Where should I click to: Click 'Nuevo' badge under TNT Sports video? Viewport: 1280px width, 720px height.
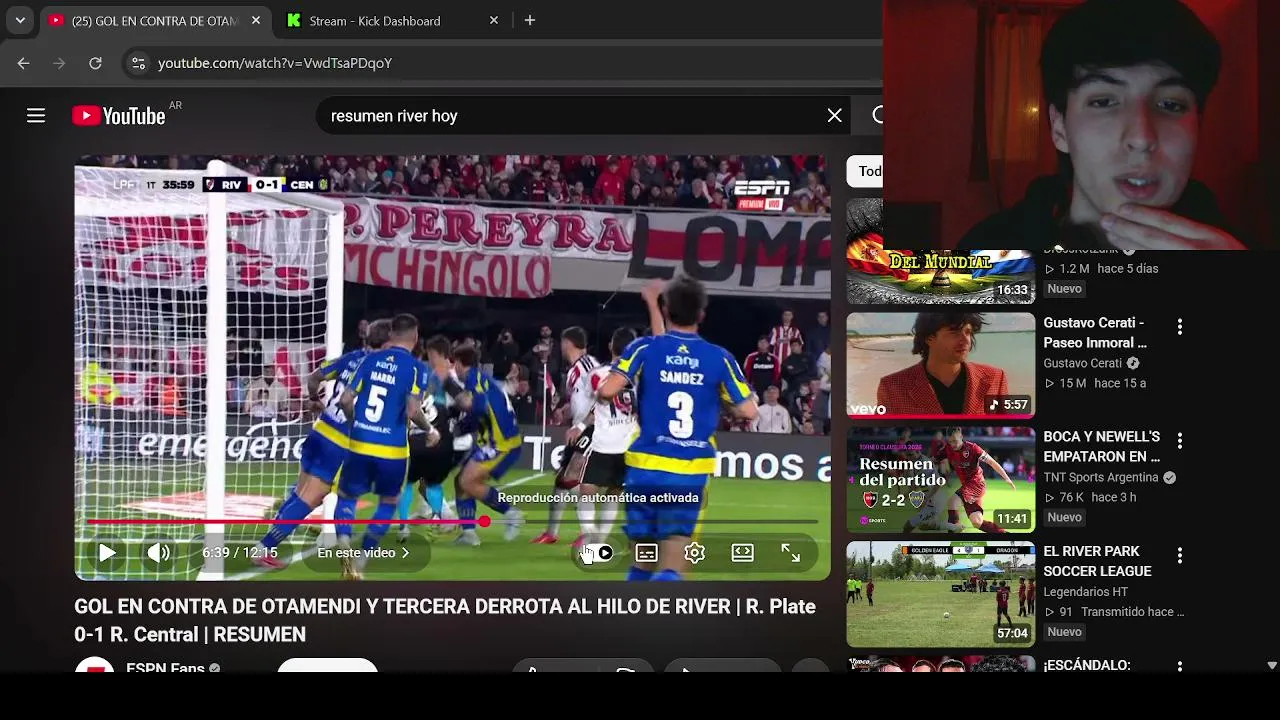point(1065,518)
